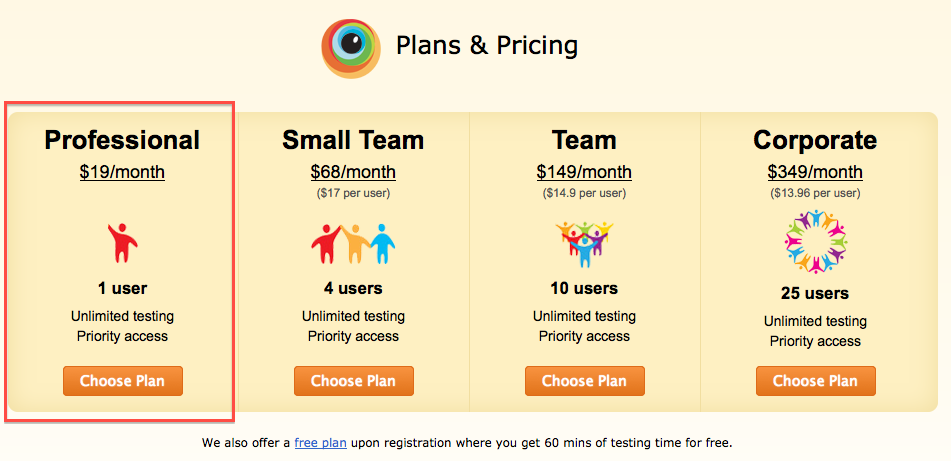Viewport: 951px width, 461px height.
Task: Click the Corporate circle of people icon
Action: [x=815, y=242]
